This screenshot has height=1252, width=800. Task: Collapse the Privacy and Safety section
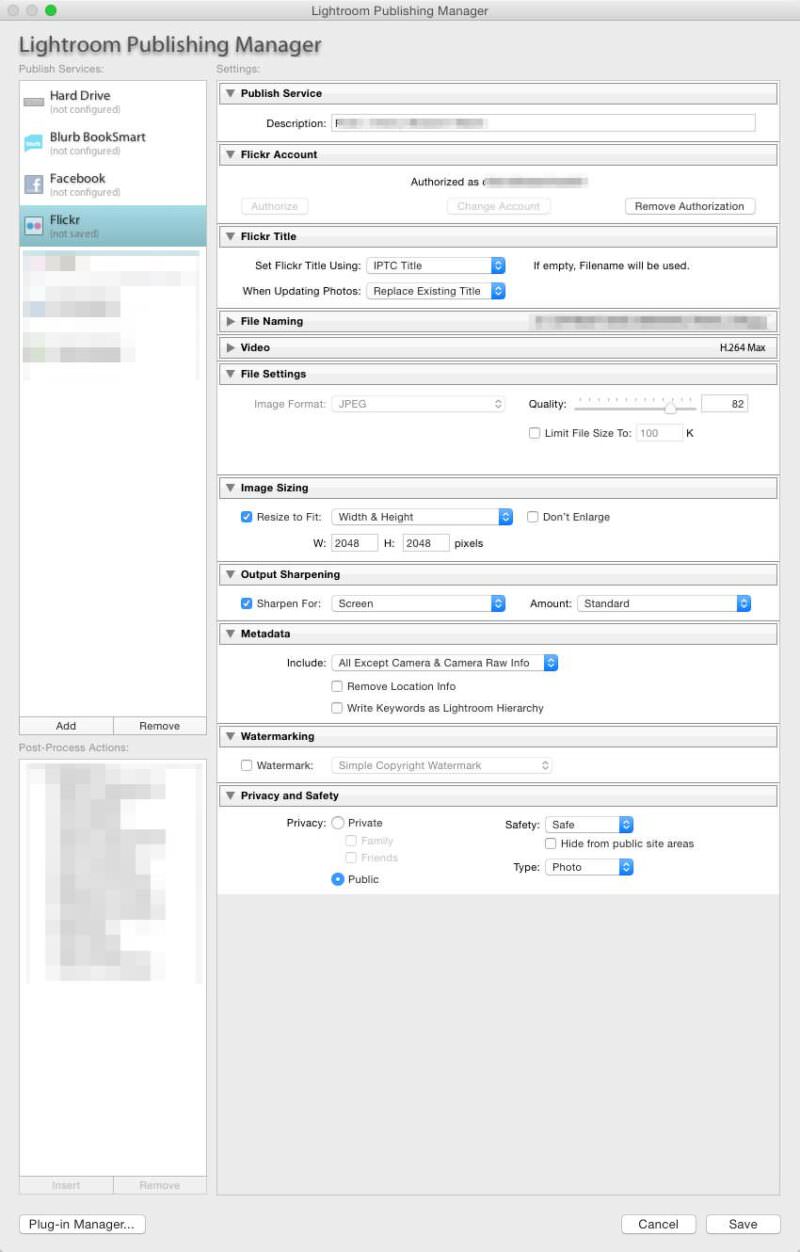point(230,796)
